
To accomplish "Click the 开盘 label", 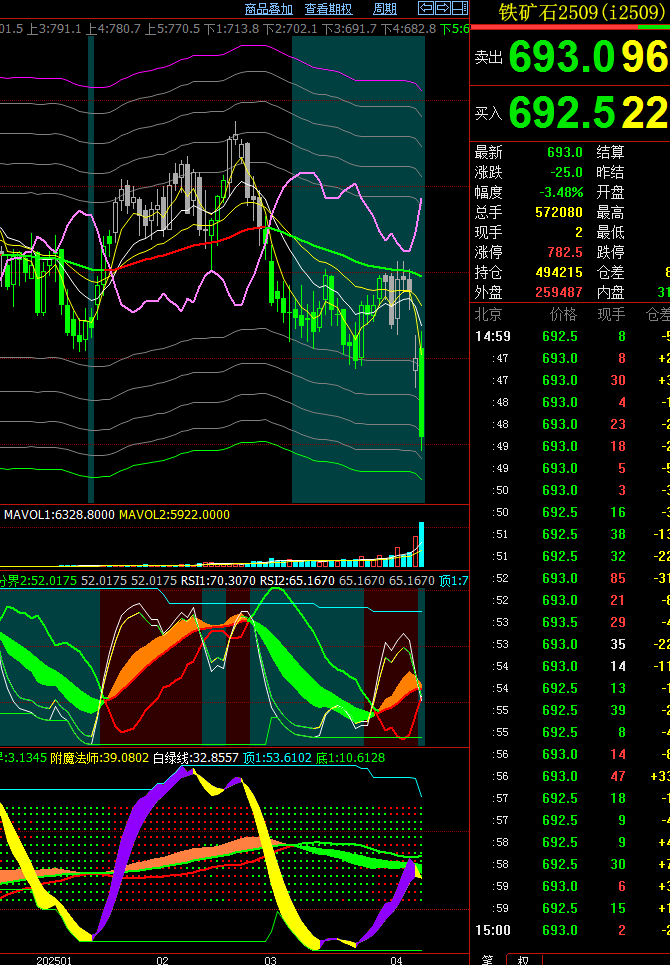I will tap(610, 192).
